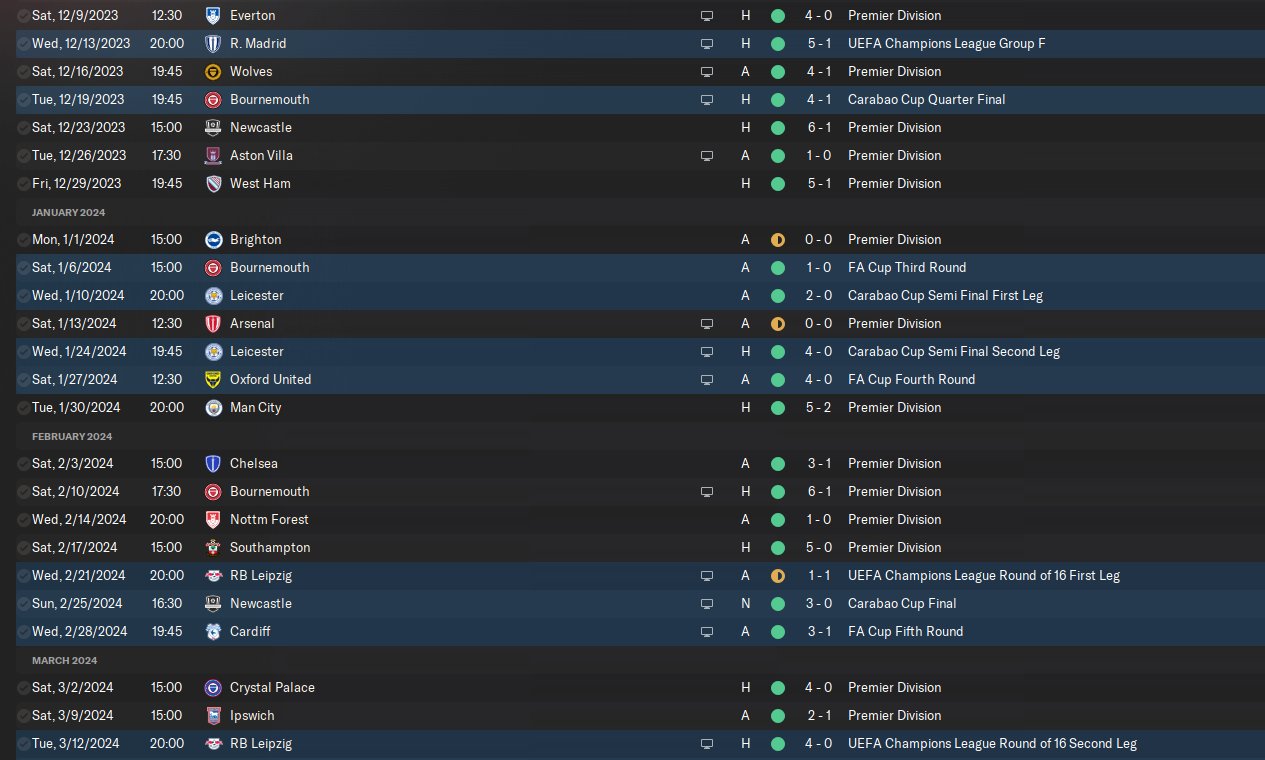The height and width of the screenshot is (760, 1265).
Task: Click the Crystal Palace club badge
Action: [212, 687]
